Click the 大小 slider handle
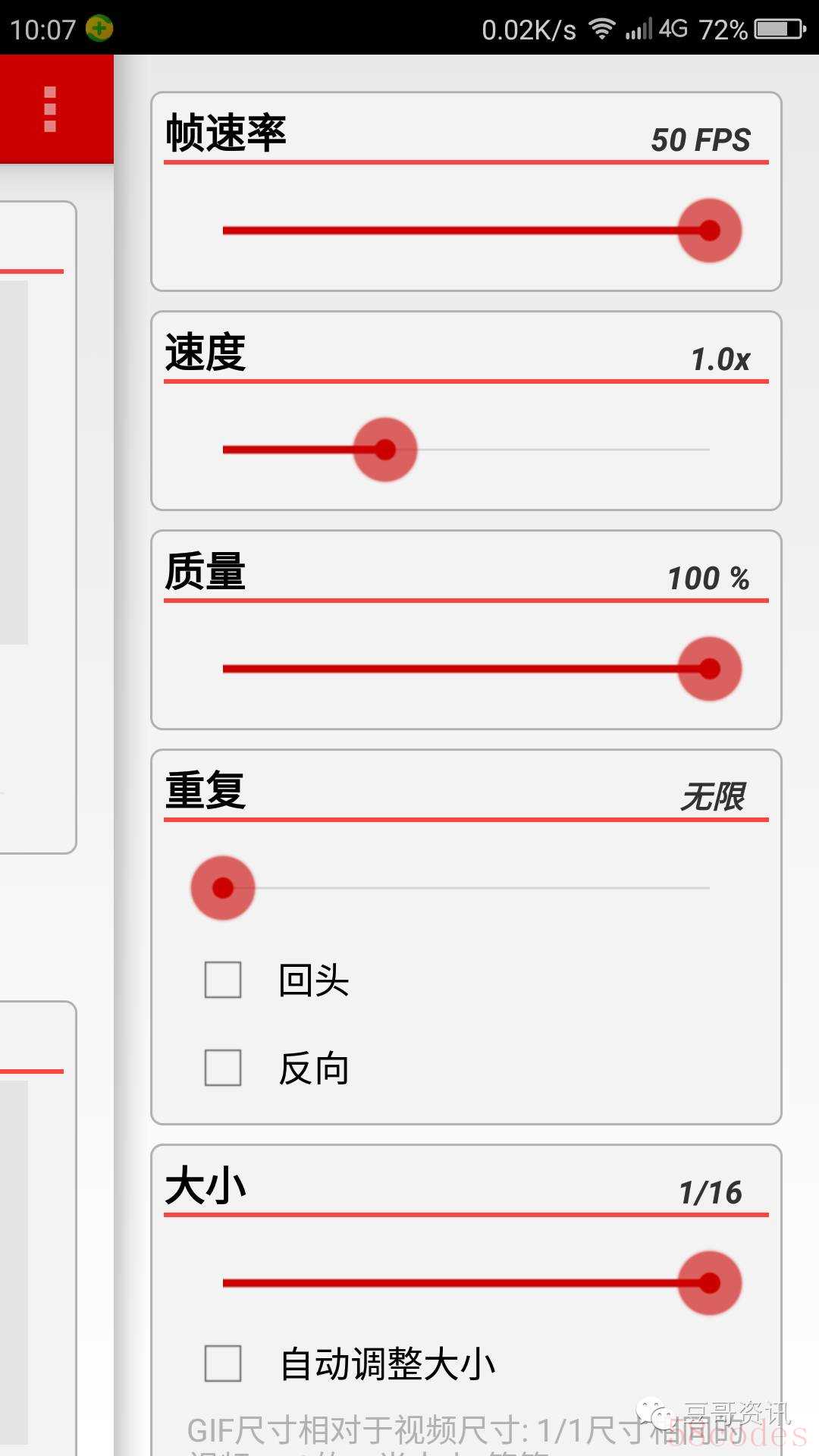 click(709, 1283)
